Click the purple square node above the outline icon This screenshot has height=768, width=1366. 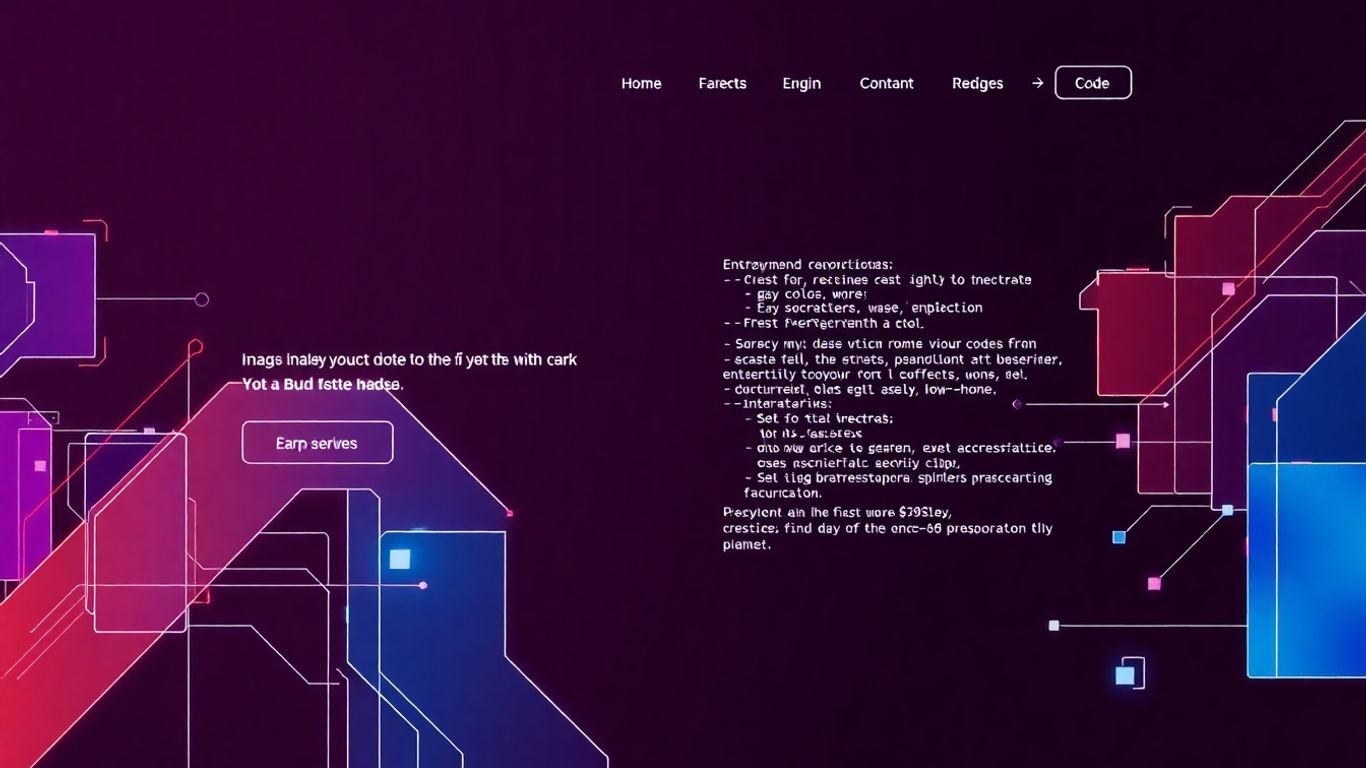click(1053, 625)
